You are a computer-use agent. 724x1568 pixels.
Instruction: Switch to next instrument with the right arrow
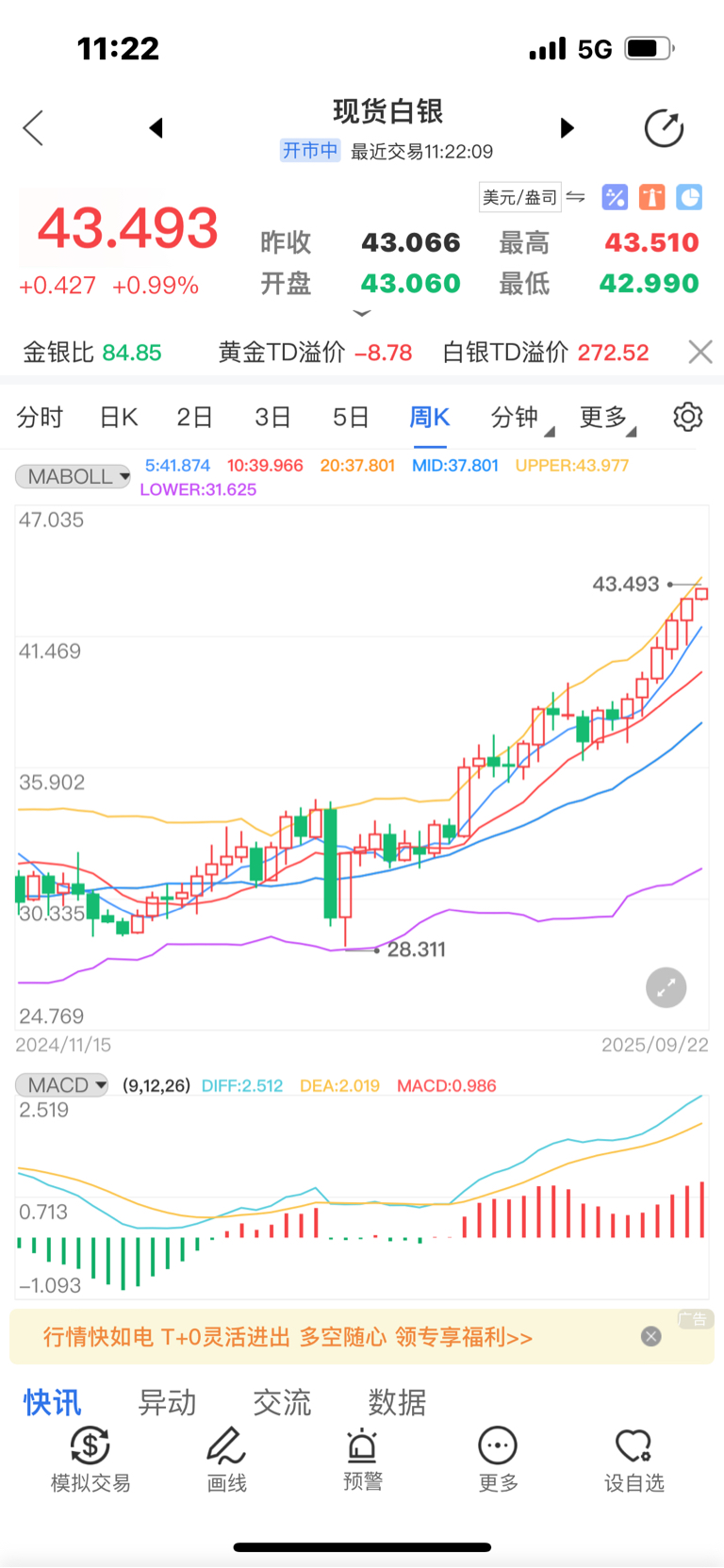567,127
